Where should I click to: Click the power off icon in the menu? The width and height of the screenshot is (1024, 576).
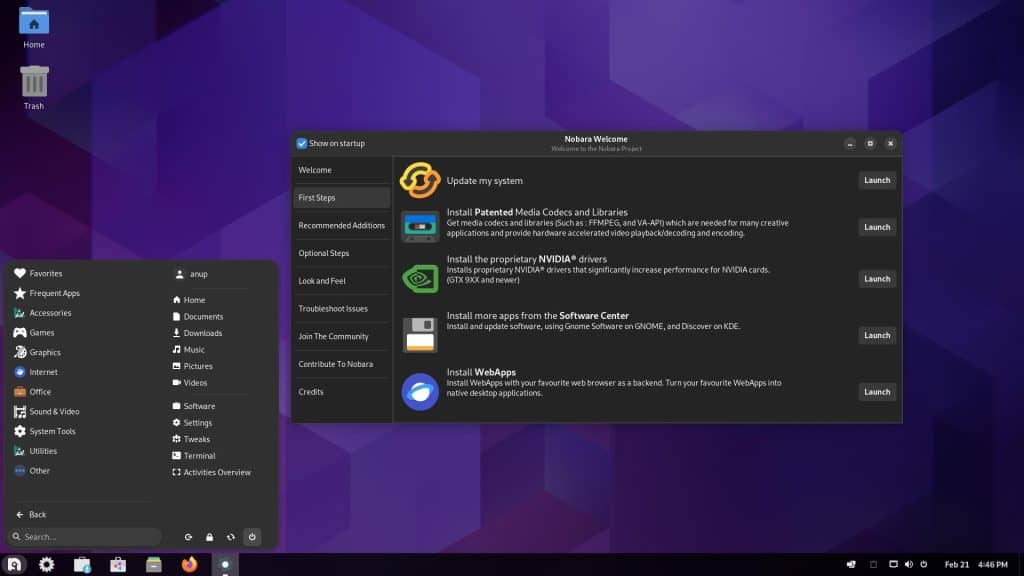(x=252, y=537)
